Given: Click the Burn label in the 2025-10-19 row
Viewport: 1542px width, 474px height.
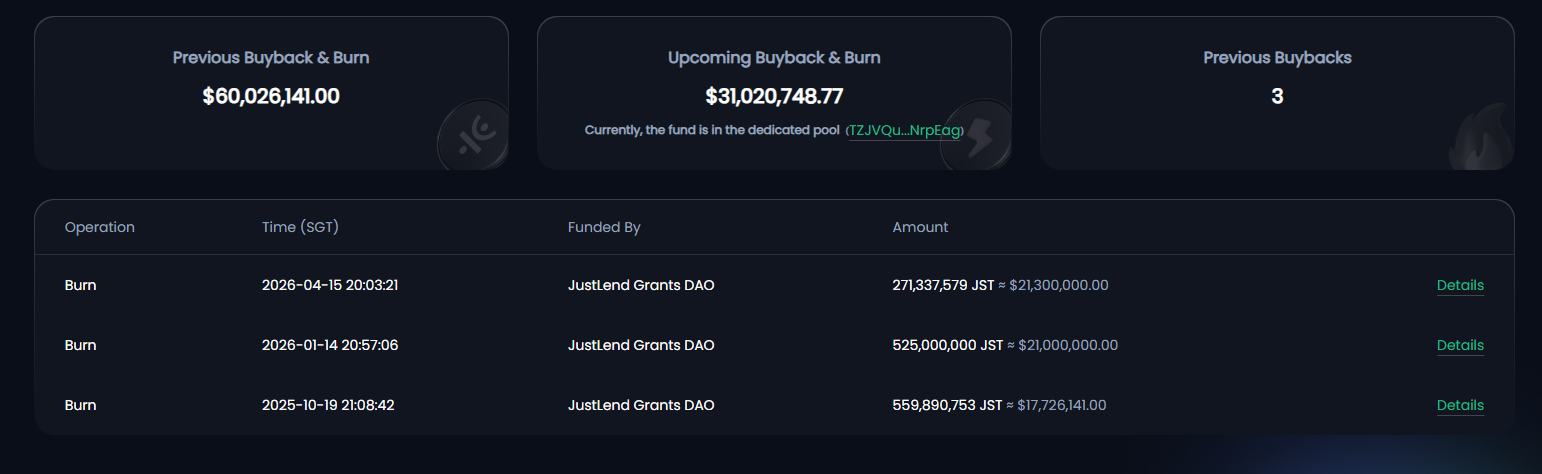Looking at the screenshot, I should (80, 405).
